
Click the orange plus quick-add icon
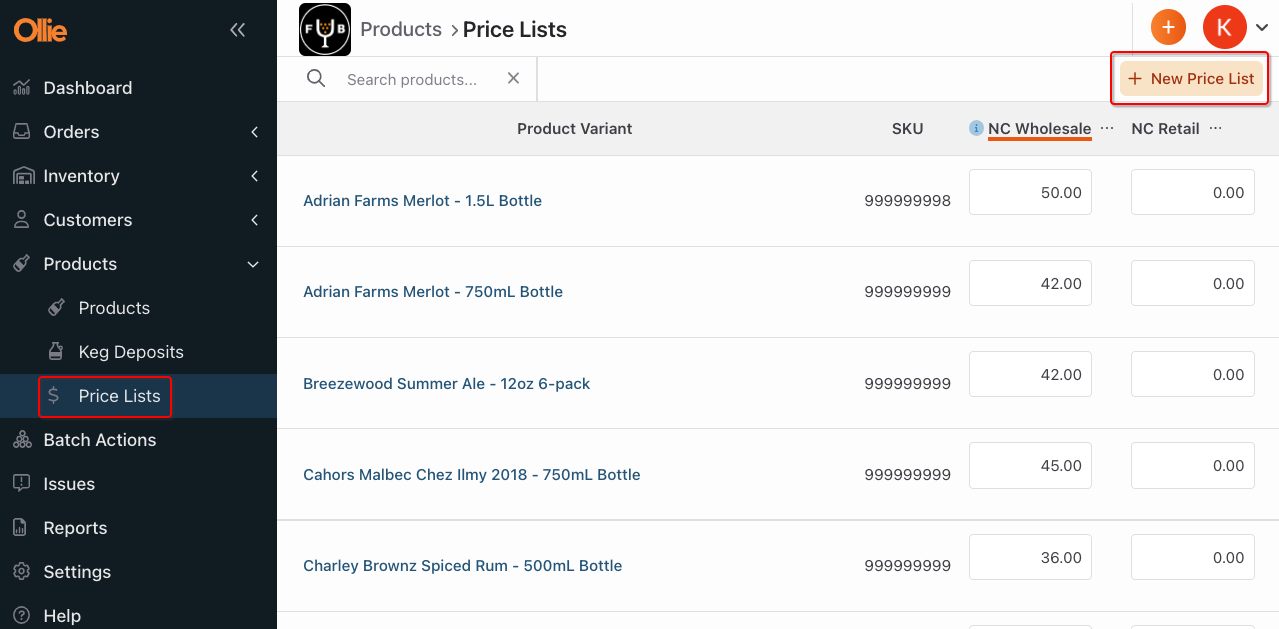click(x=1168, y=27)
